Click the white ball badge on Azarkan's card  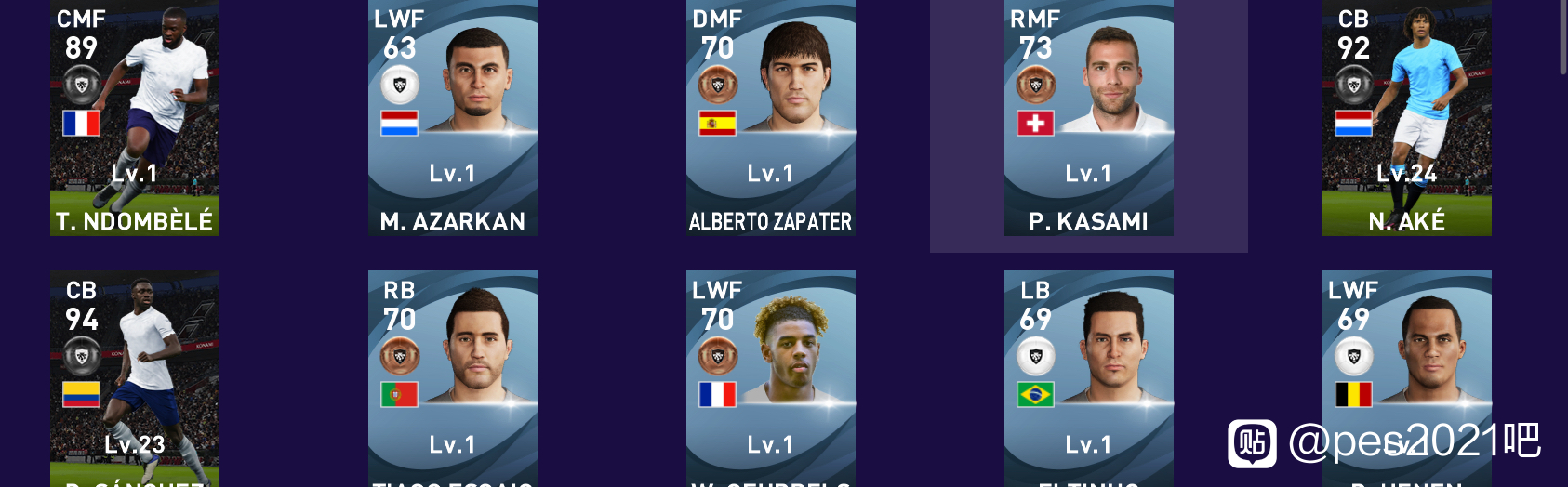[400, 86]
